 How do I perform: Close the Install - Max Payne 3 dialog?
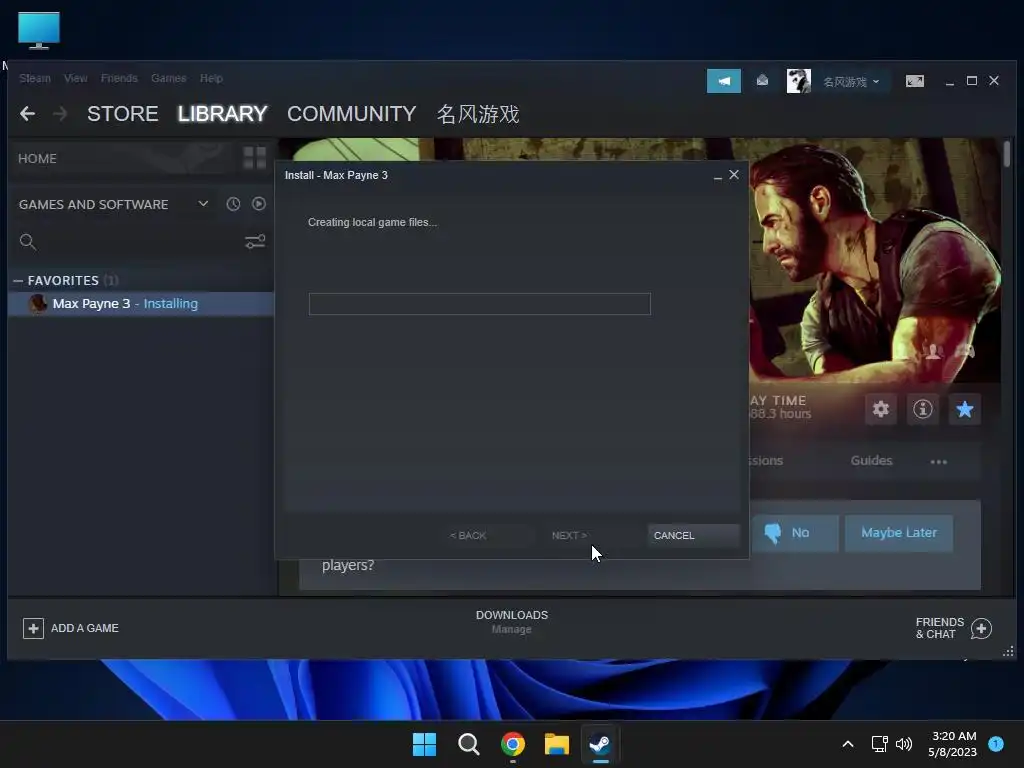(x=734, y=174)
